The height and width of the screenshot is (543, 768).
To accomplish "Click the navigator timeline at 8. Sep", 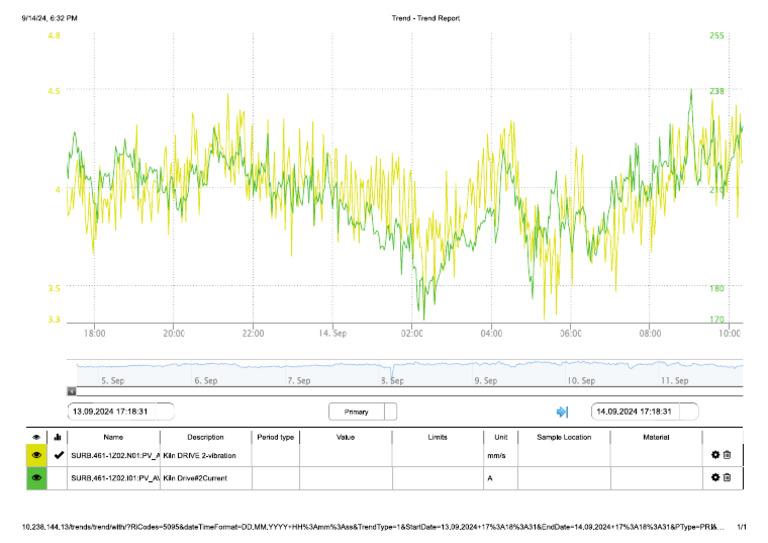I will point(392,380).
